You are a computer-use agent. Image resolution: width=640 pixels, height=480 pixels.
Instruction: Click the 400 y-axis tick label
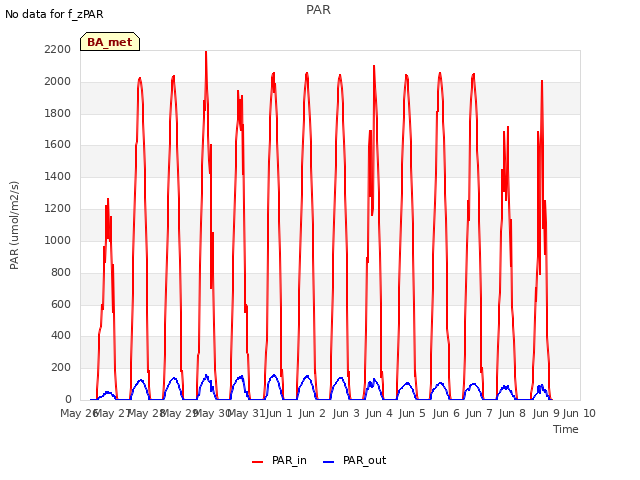[x=61, y=336]
